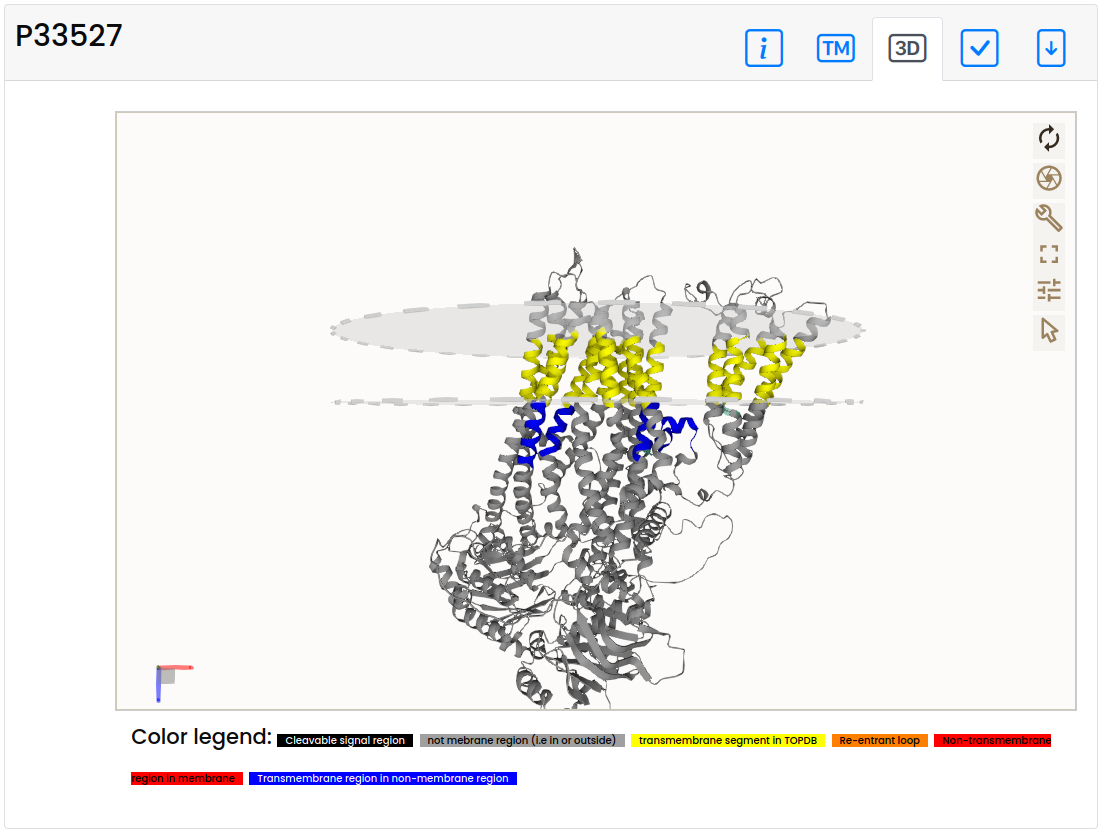Open the sliders control panel icon
The width and height of the screenshot is (1103, 835).
point(1048,291)
